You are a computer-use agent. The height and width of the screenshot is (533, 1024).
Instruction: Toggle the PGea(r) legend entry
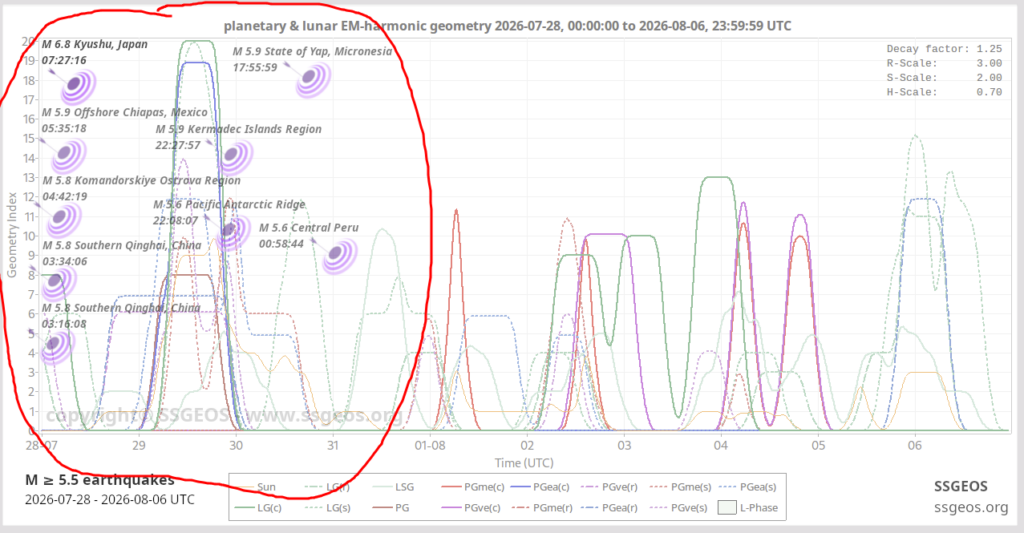609,508
